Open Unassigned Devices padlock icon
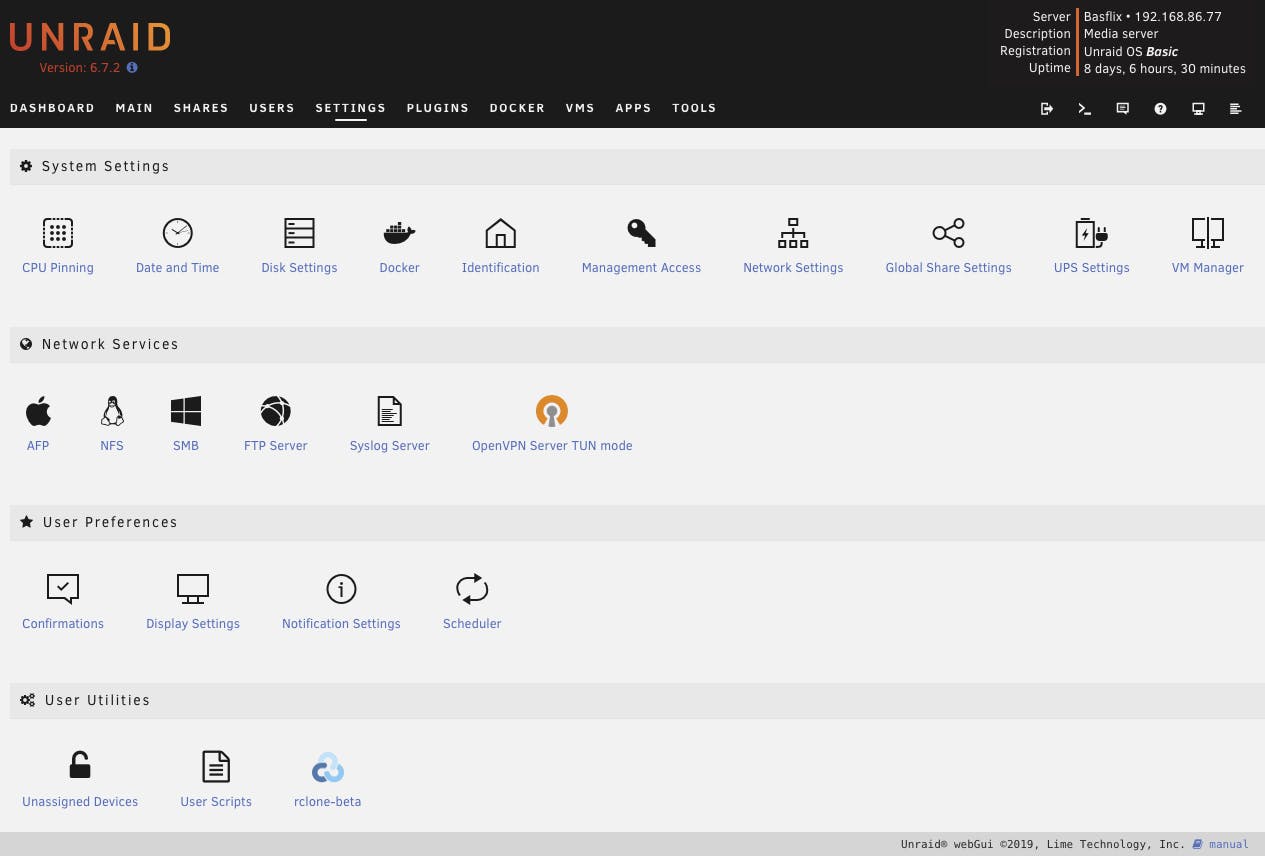The width and height of the screenshot is (1265, 856). point(80,766)
